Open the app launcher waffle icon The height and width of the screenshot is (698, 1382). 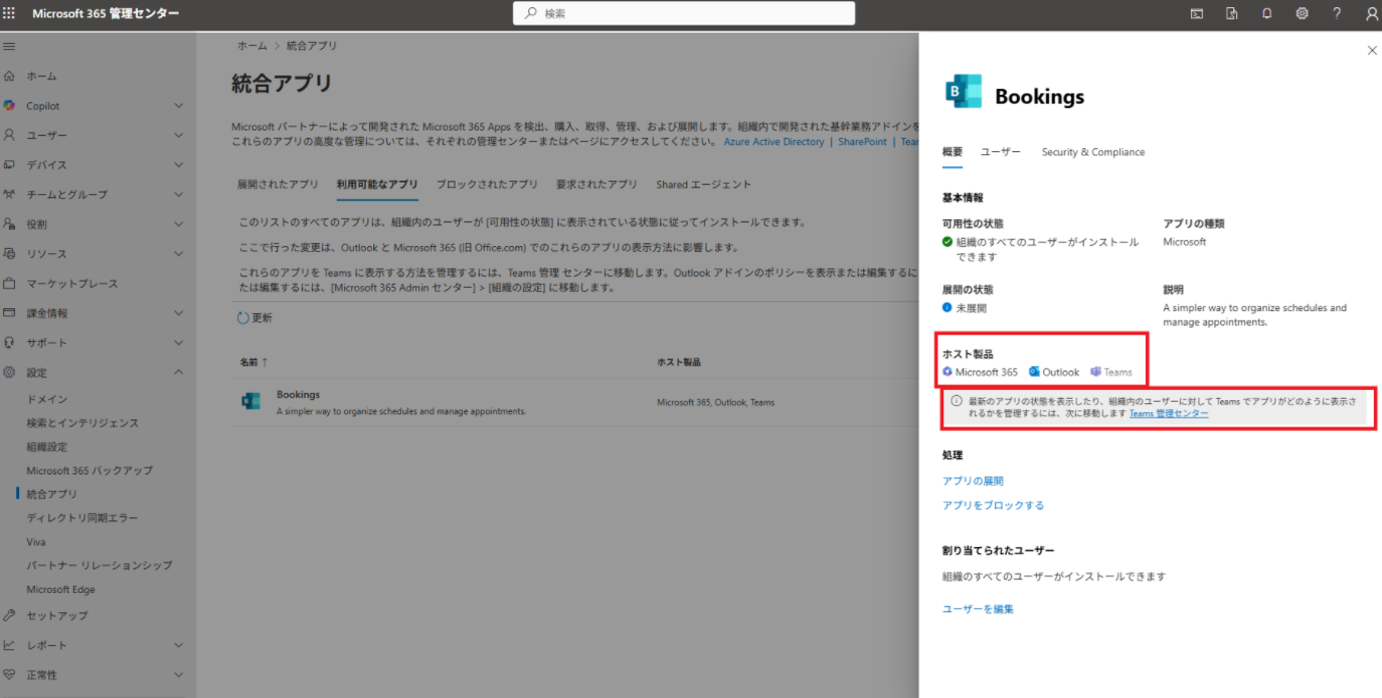pyautogui.click(x=9, y=14)
